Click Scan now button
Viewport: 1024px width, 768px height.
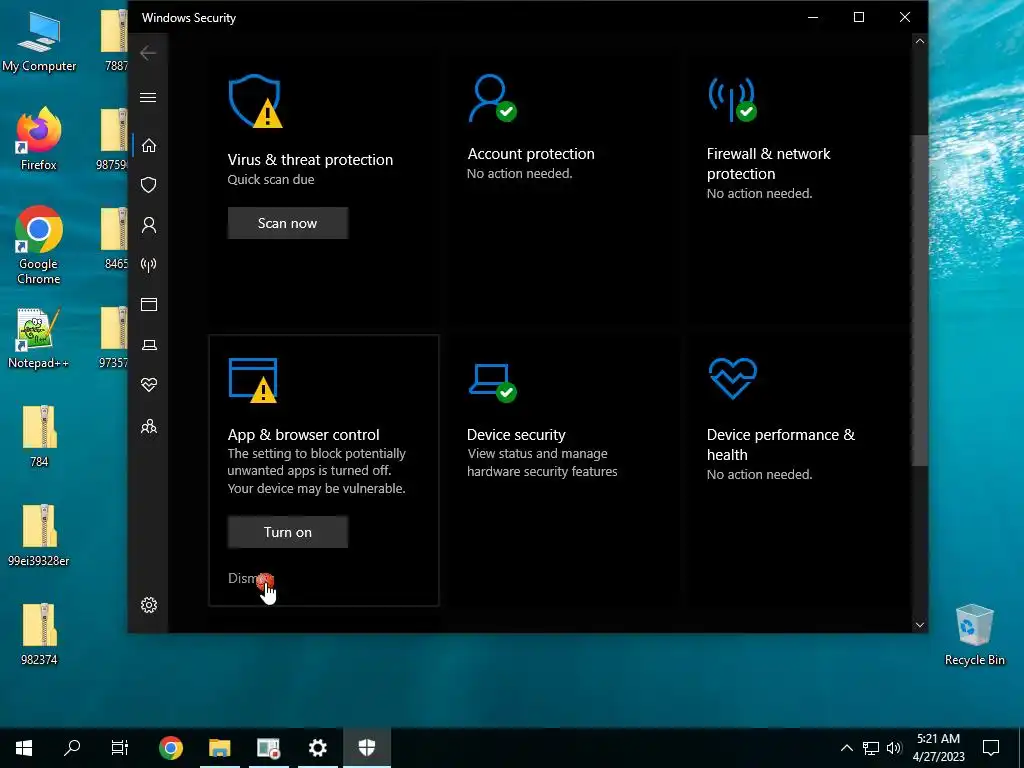pyautogui.click(x=287, y=223)
